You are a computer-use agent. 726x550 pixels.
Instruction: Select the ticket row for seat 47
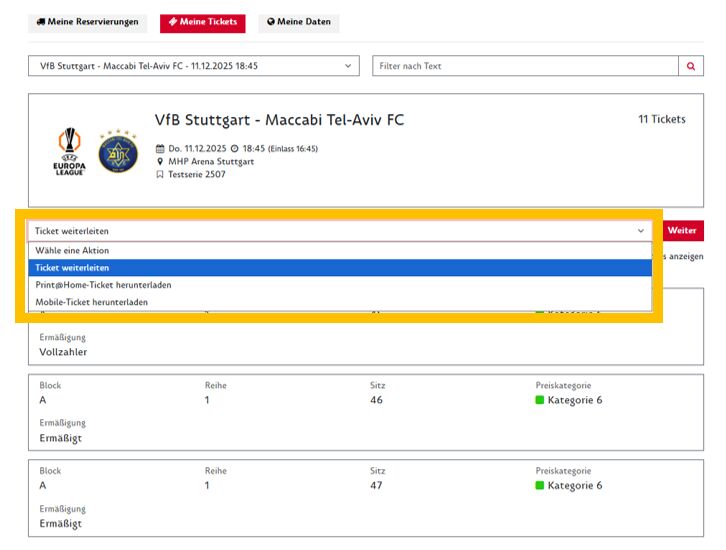365,496
